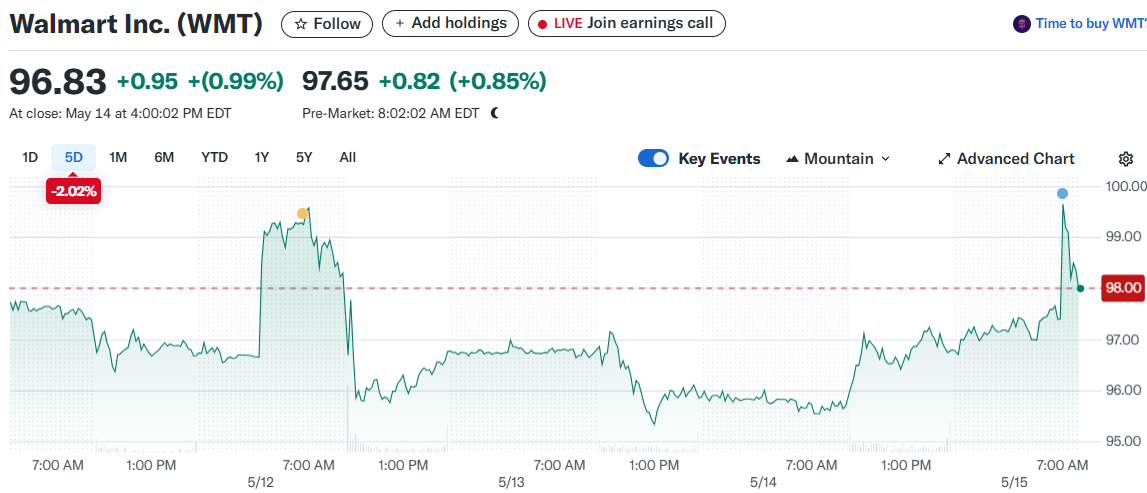Click the red 98.00 price label
This screenshot has height=493, width=1147.
click(1123, 288)
